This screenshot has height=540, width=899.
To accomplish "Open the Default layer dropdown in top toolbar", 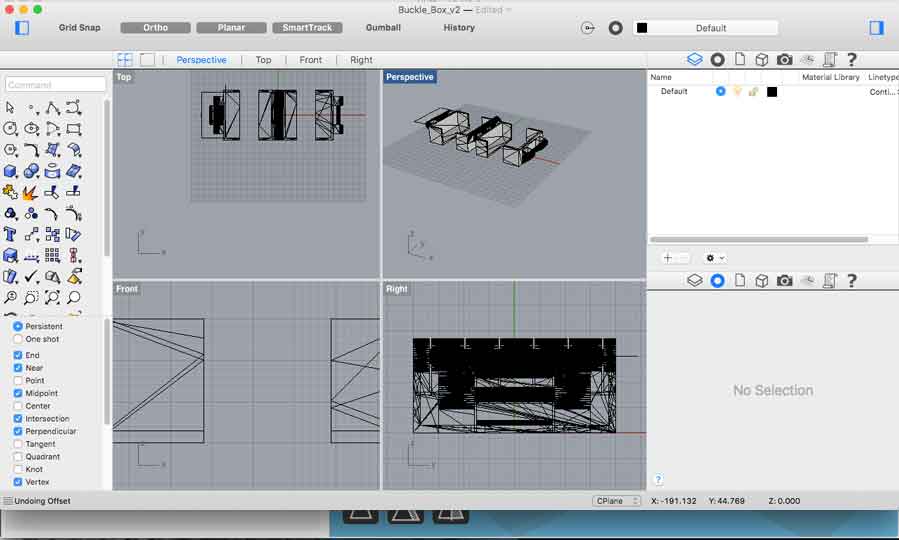I will (706, 28).
